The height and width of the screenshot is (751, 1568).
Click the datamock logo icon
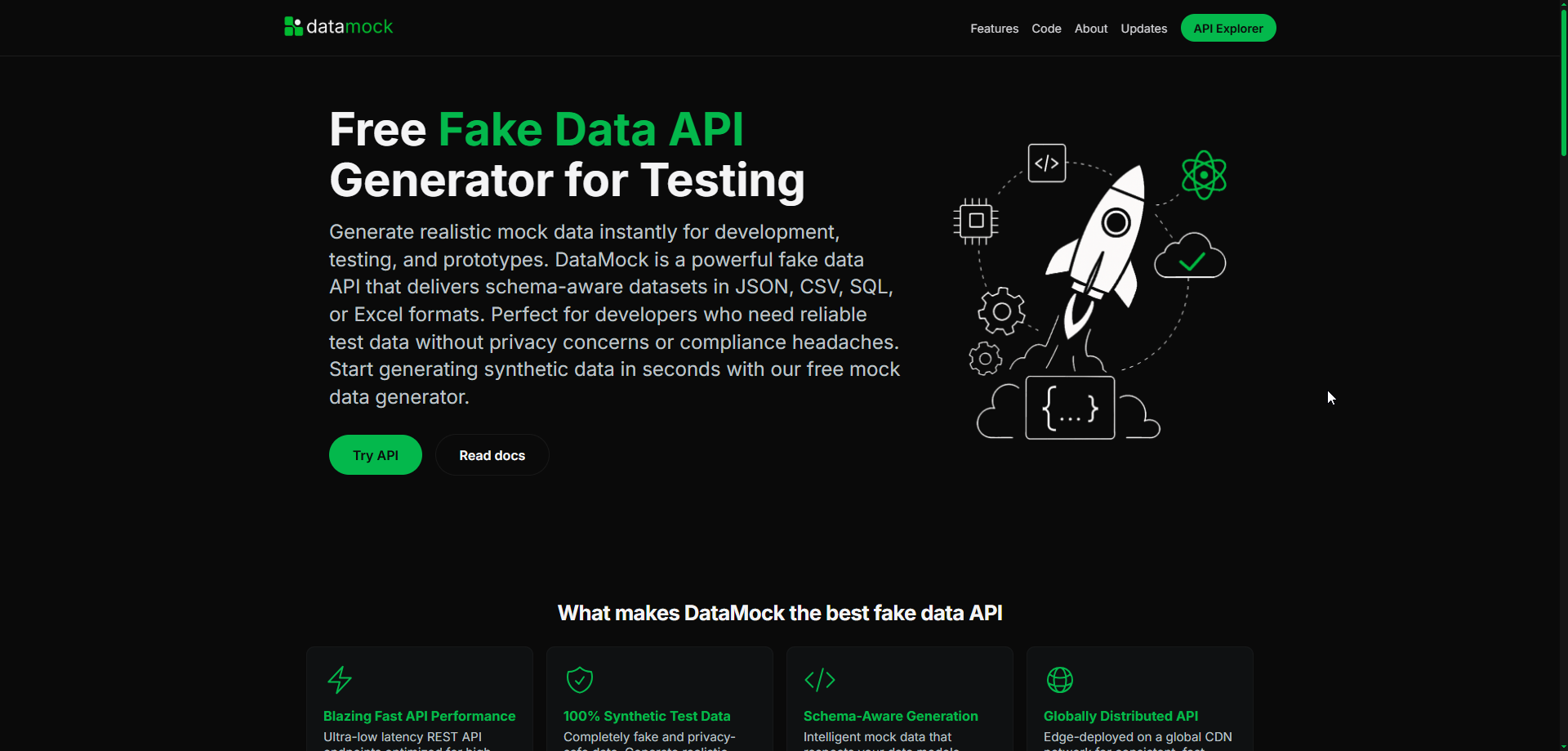pyautogui.click(x=292, y=26)
